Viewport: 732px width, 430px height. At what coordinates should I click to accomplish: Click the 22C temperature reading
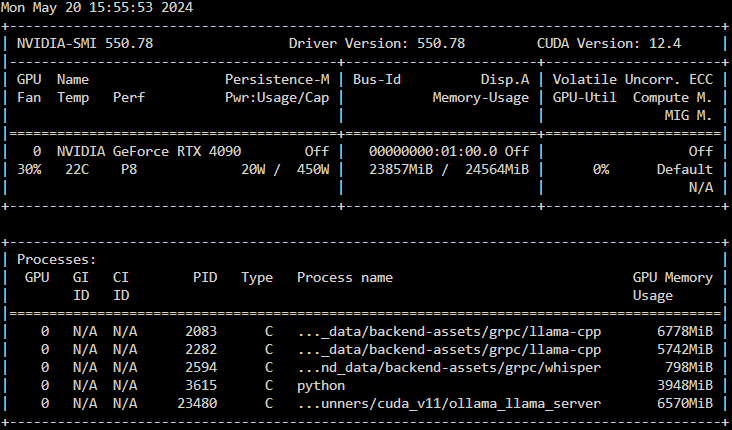pos(77,169)
